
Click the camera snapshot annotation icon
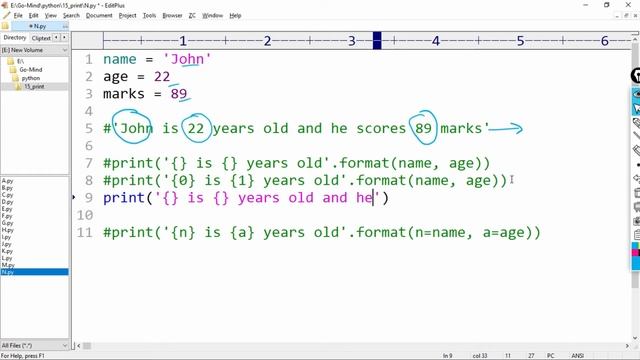(636, 221)
